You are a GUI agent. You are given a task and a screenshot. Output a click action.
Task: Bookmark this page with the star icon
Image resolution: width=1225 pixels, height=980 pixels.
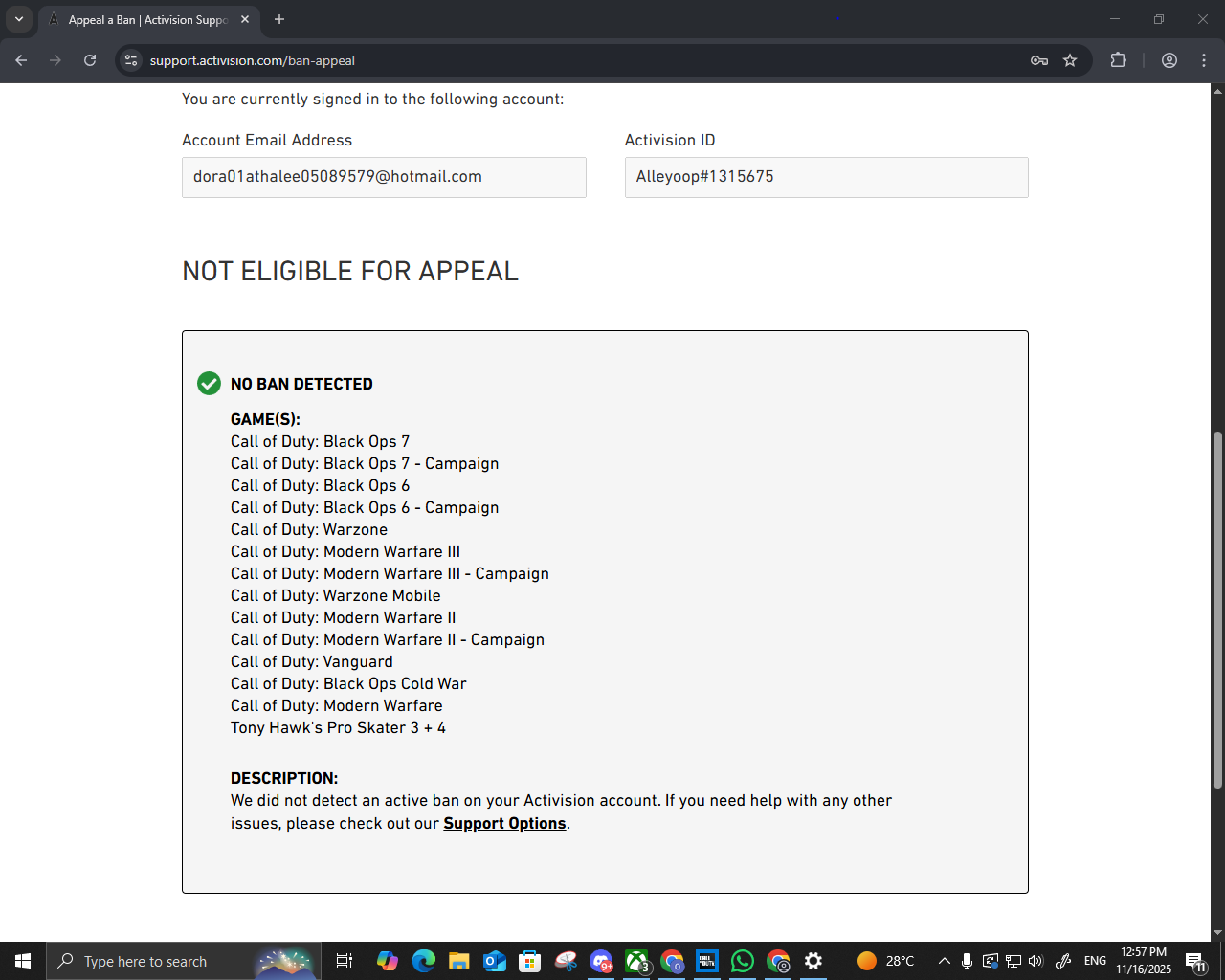1070,60
